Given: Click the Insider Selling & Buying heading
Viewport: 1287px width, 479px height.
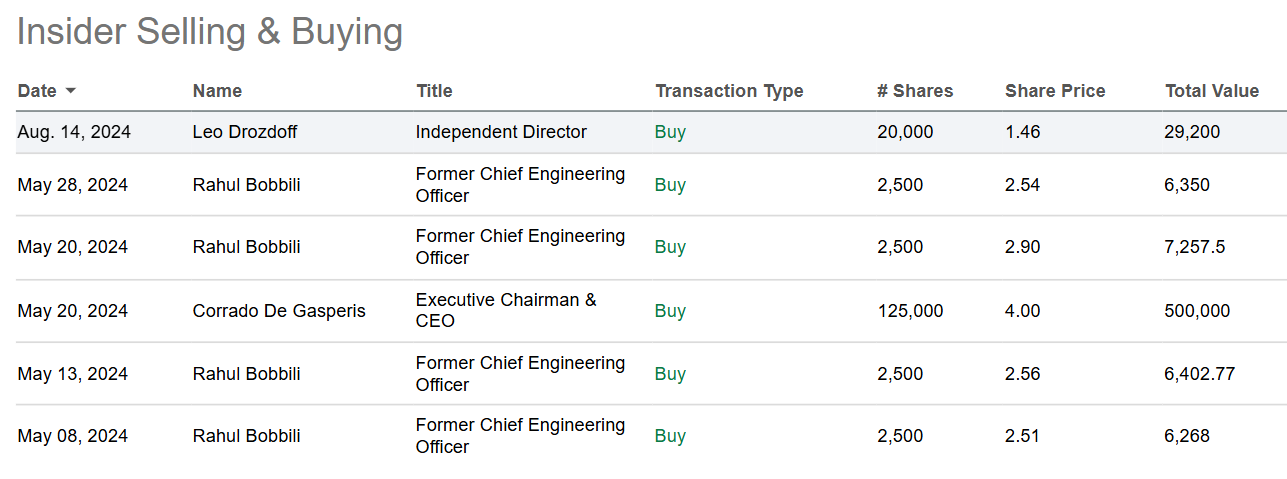Looking at the screenshot, I should tap(210, 32).
